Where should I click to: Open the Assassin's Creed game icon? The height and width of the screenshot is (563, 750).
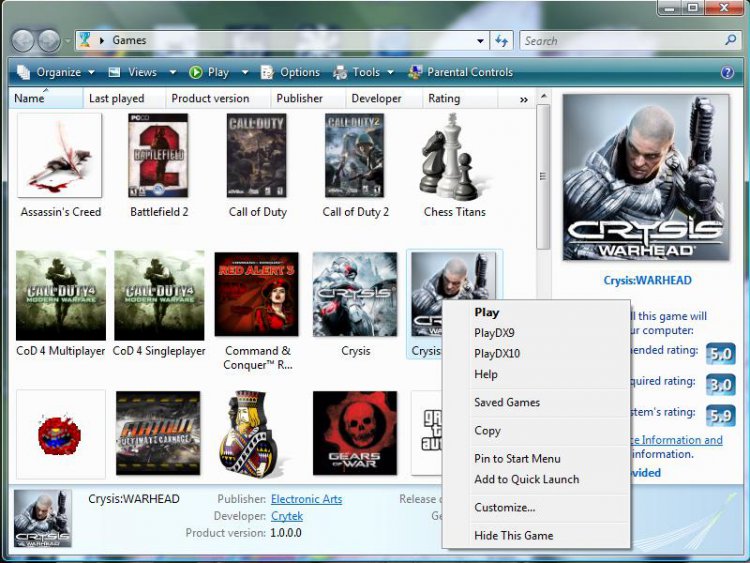tap(60, 155)
